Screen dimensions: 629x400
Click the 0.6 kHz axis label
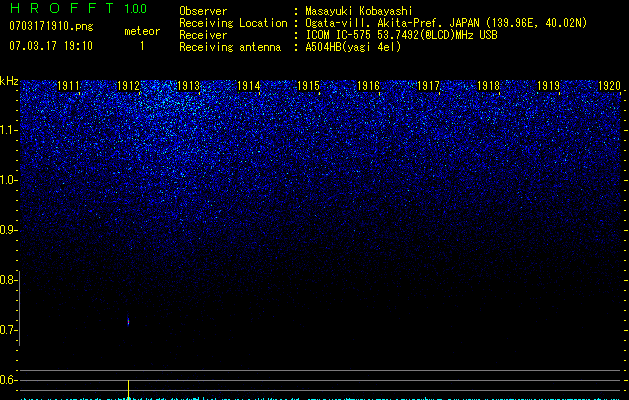click(x=9, y=380)
